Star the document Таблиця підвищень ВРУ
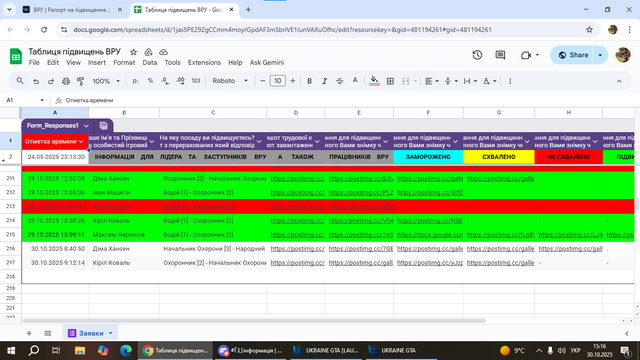This screenshot has height=360, width=640. click(133, 52)
